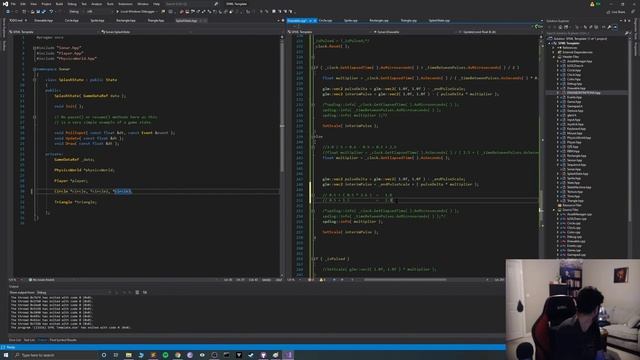Collapse the namespace Sonar block
Viewport: 640px width, 360px height.
(34, 69)
